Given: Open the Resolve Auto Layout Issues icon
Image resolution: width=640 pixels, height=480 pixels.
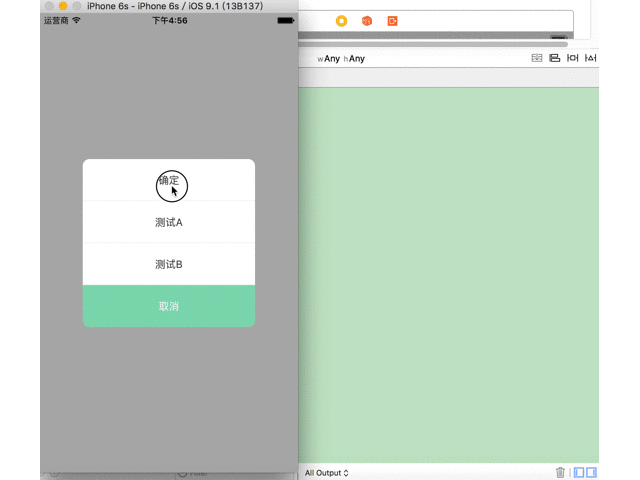Looking at the screenshot, I should [591, 59].
